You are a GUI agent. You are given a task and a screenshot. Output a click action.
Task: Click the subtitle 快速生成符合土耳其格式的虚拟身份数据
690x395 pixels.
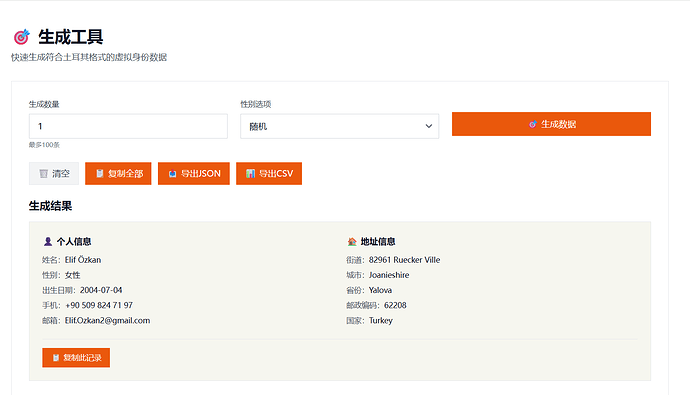pos(89,57)
